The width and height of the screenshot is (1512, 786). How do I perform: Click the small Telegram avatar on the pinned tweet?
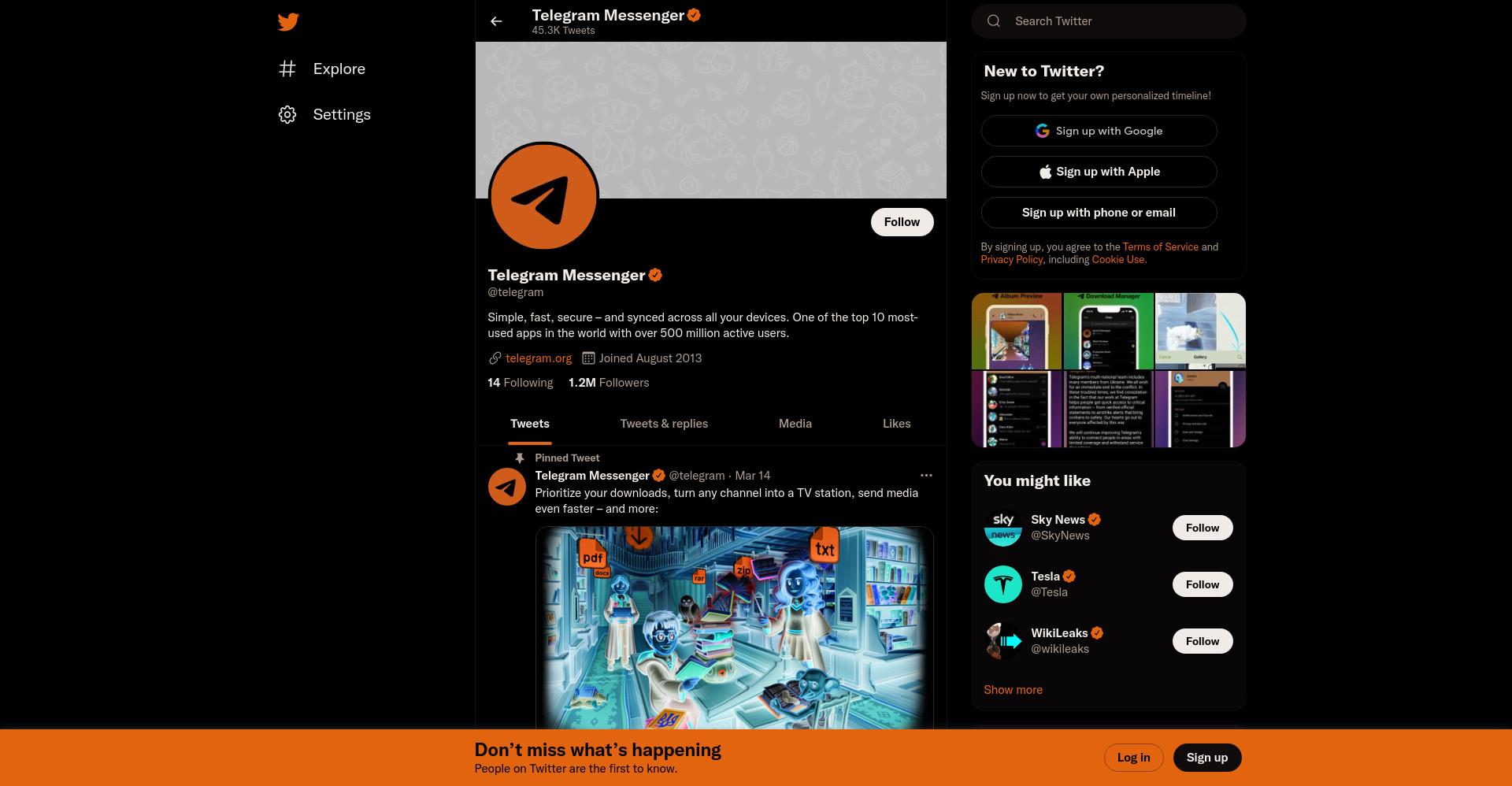(x=507, y=487)
